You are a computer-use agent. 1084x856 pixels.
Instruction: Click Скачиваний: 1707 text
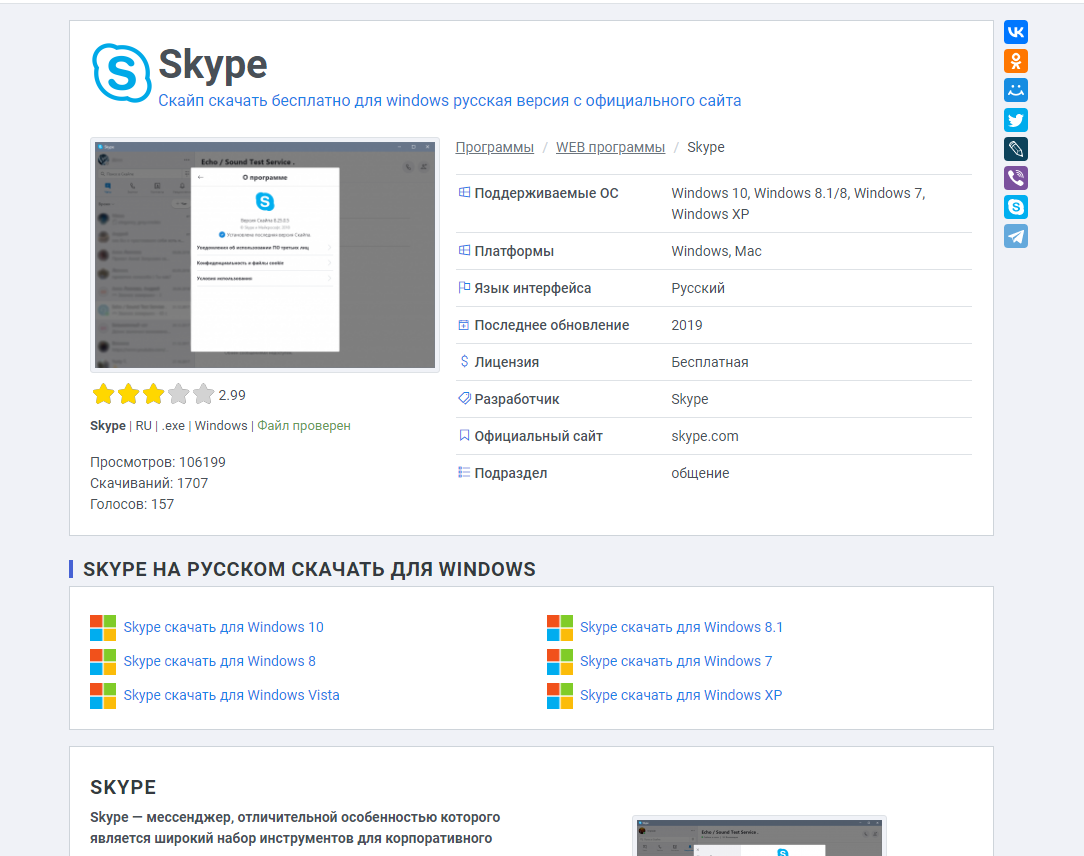149,483
